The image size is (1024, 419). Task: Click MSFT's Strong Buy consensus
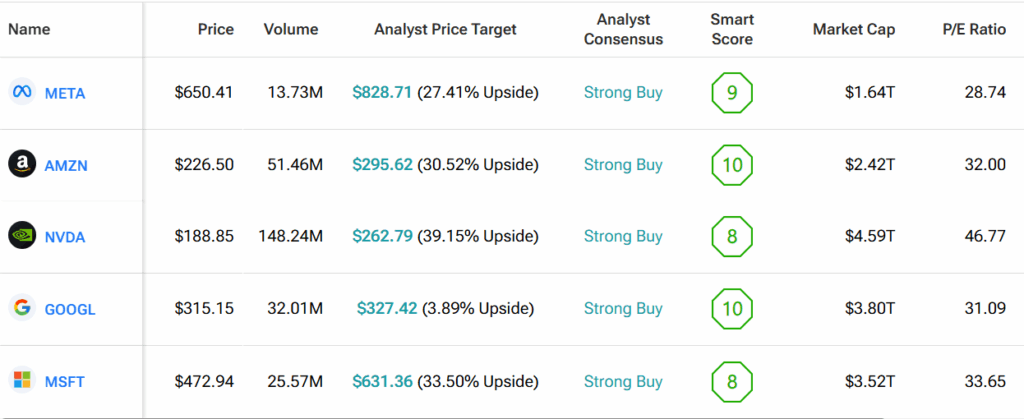click(623, 381)
